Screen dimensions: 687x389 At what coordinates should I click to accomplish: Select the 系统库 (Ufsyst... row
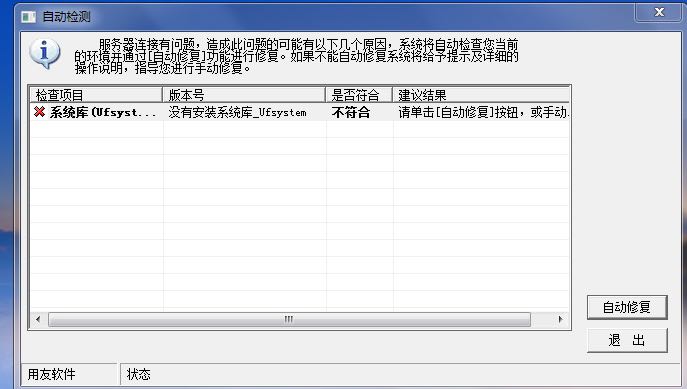pos(300,113)
